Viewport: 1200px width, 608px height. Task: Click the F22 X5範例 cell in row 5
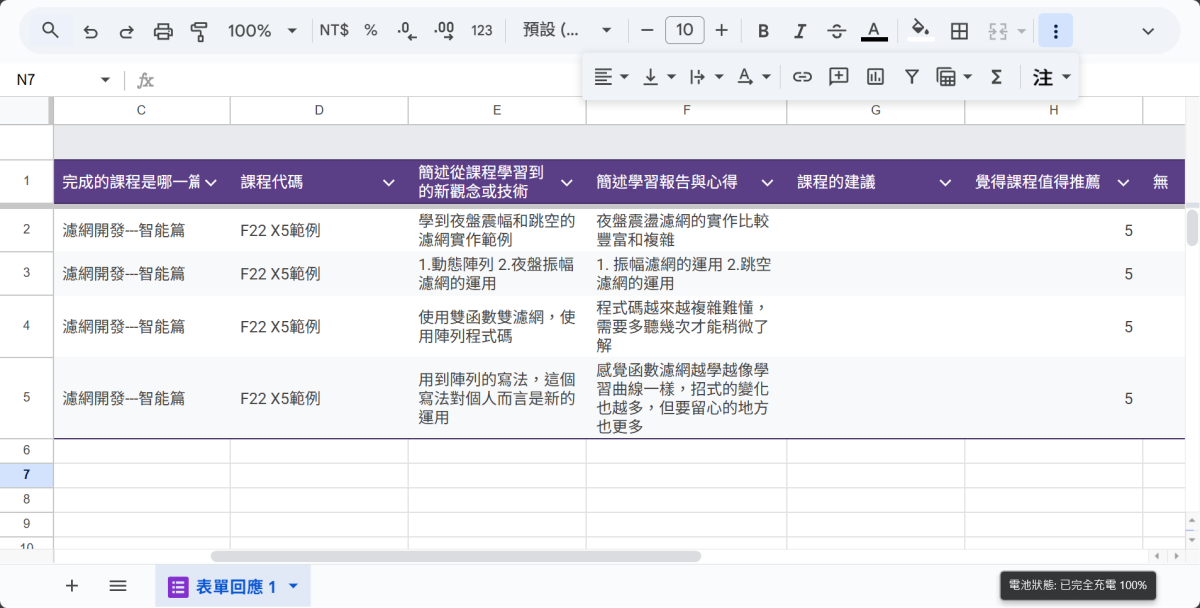point(319,398)
